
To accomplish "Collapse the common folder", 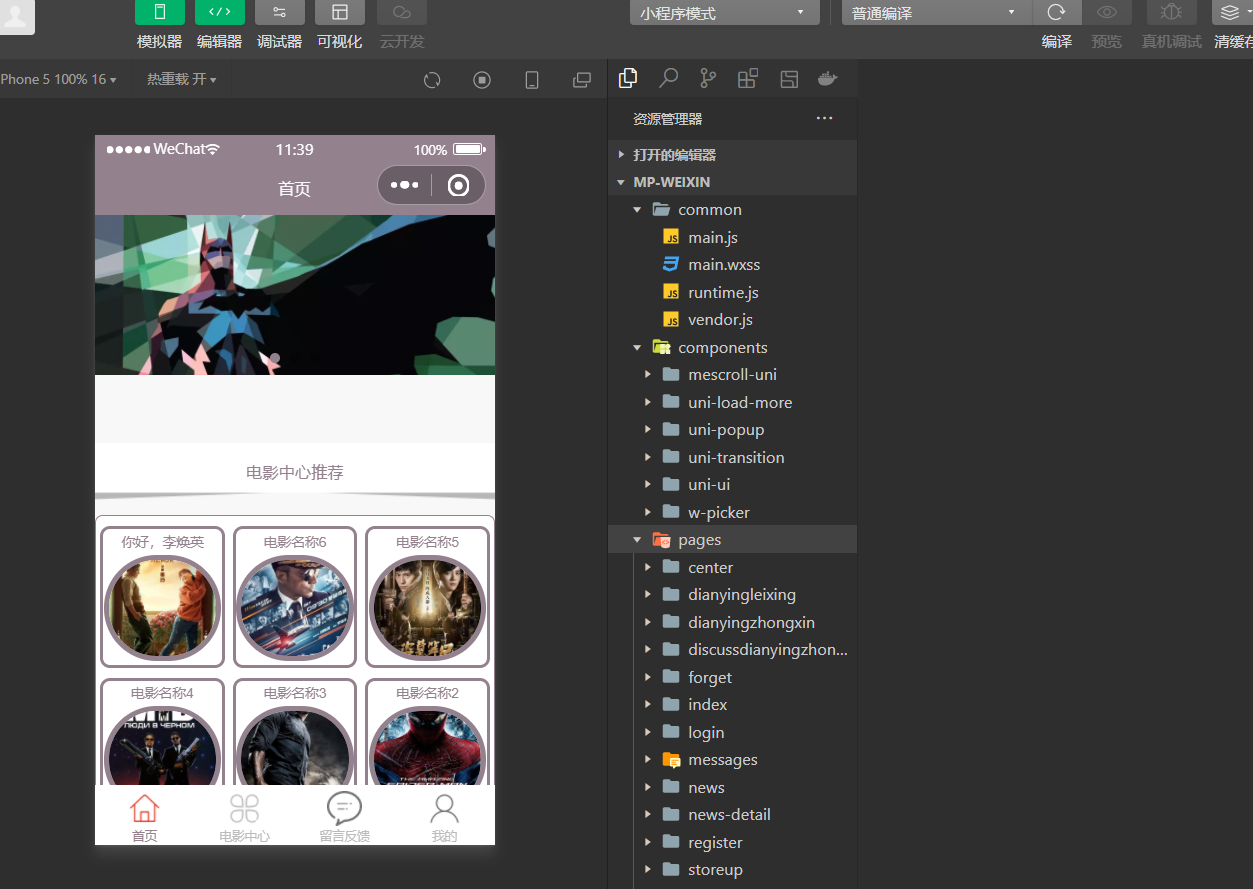I will [x=732, y=209].
